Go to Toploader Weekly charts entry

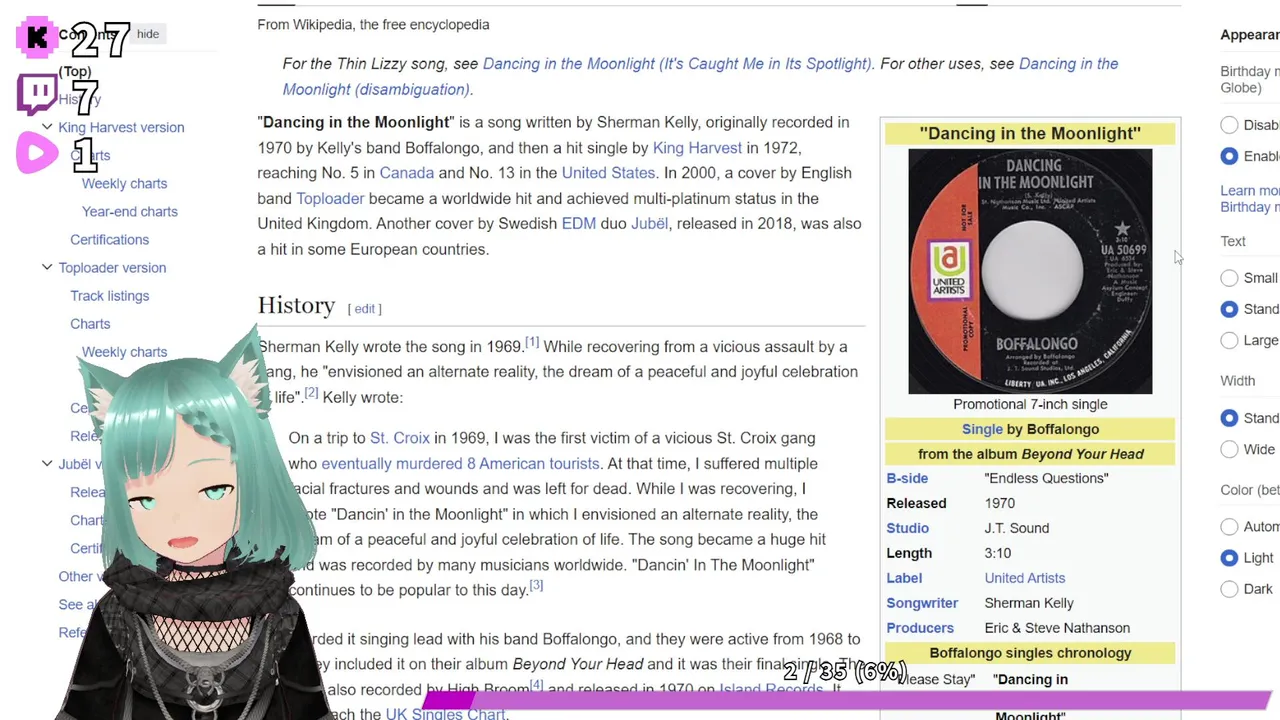(x=124, y=351)
